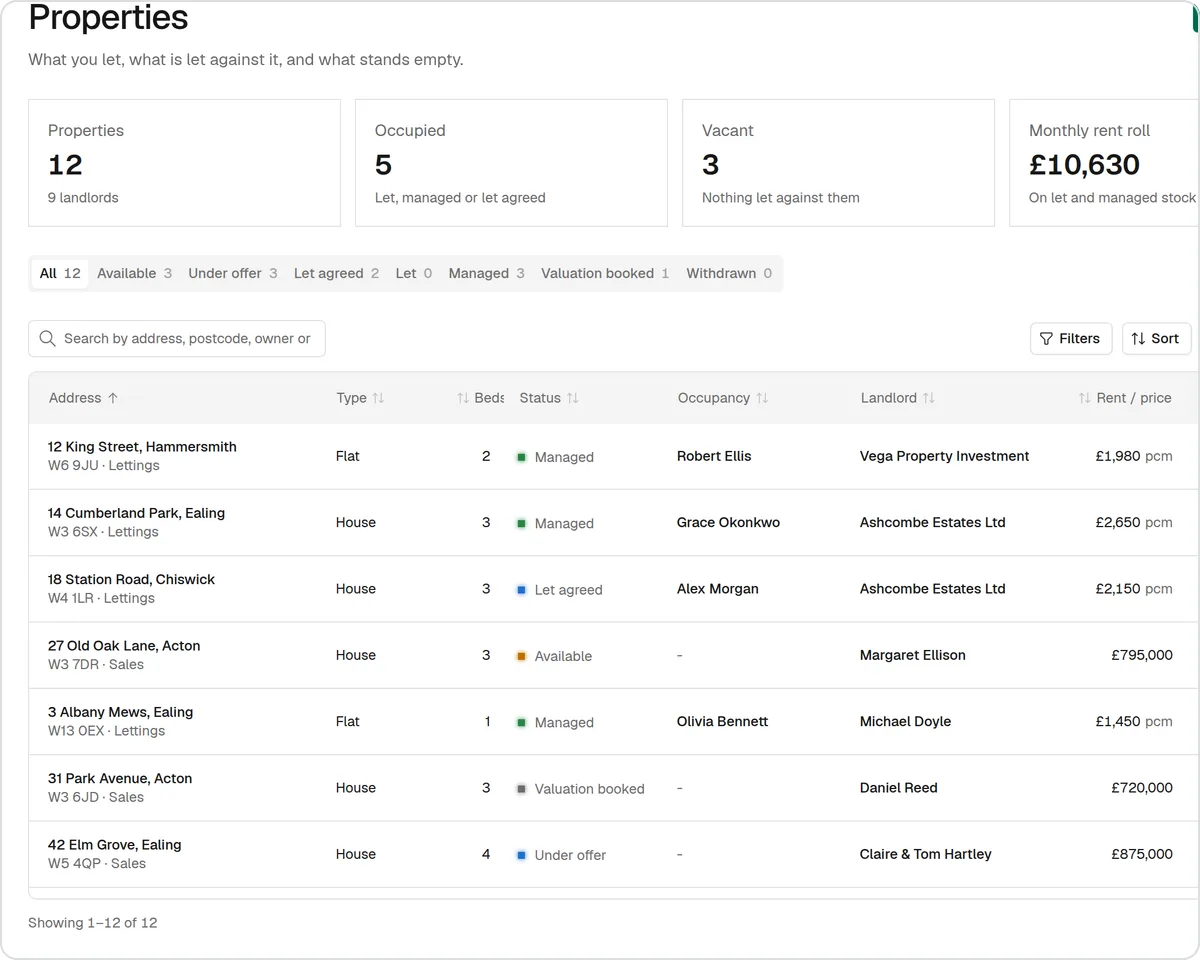Image resolution: width=1200 pixels, height=960 pixels.
Task: Click landlord Daniel Reed
Action: pos(899,788)
